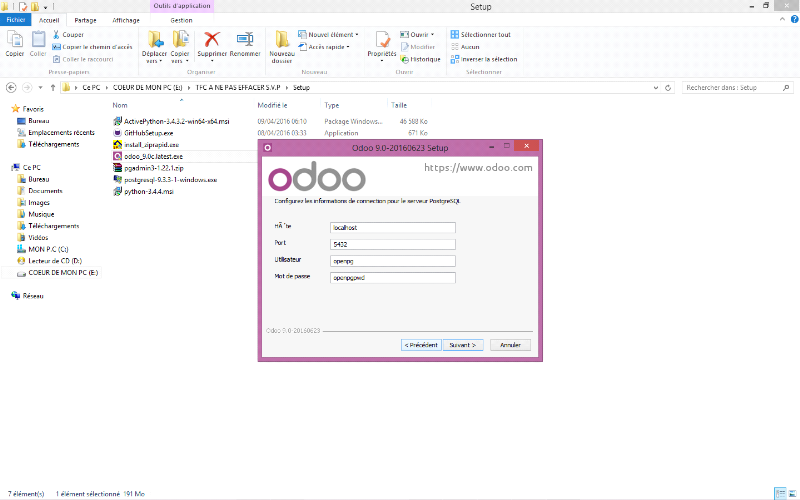Click the Suivant > button
800x500 pixels.
[x=464, y=345]
